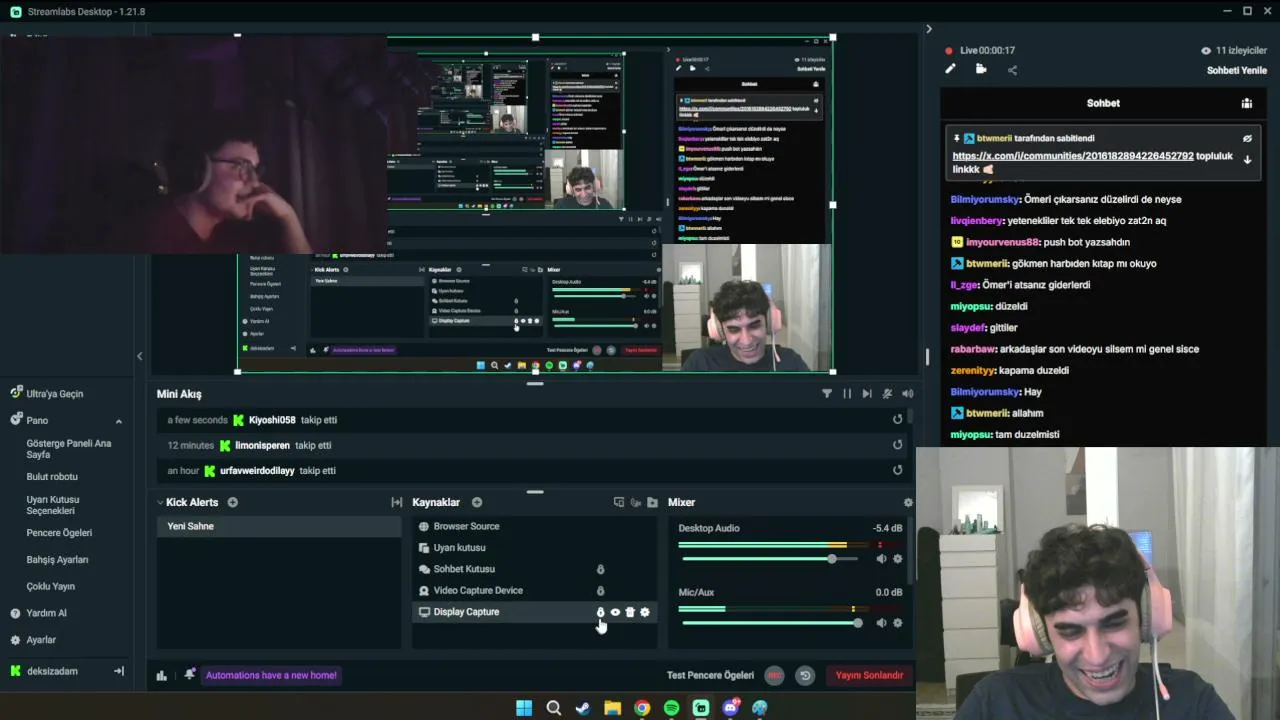1280x720 pixels.
Task: Collapse the chat panel with the arrow
Action: [x=928, y=29]
